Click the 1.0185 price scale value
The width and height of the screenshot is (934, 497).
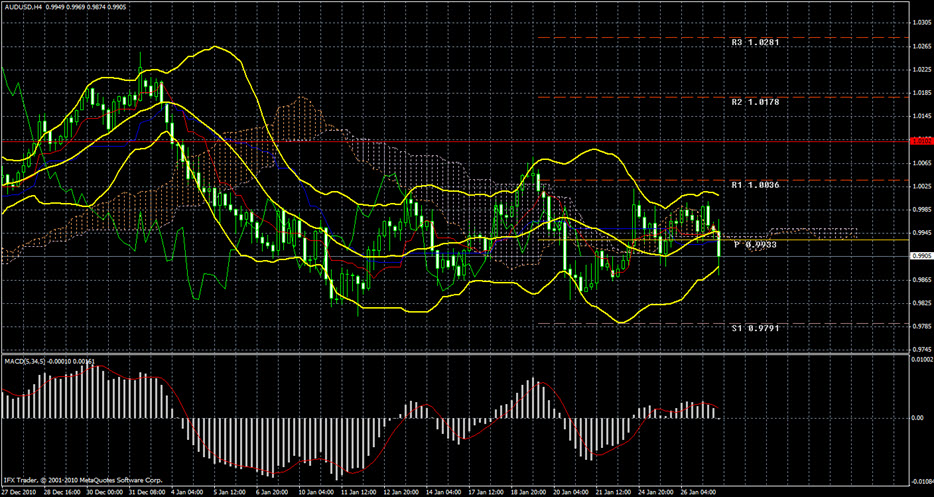921,92
